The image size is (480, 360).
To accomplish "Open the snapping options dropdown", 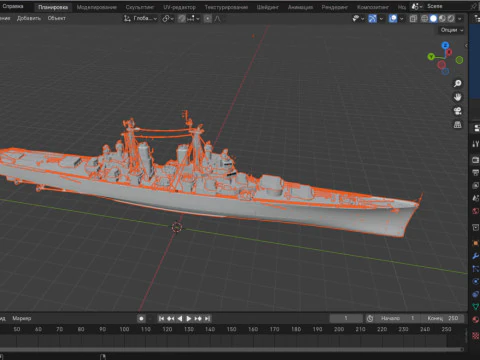I will 193,19.
